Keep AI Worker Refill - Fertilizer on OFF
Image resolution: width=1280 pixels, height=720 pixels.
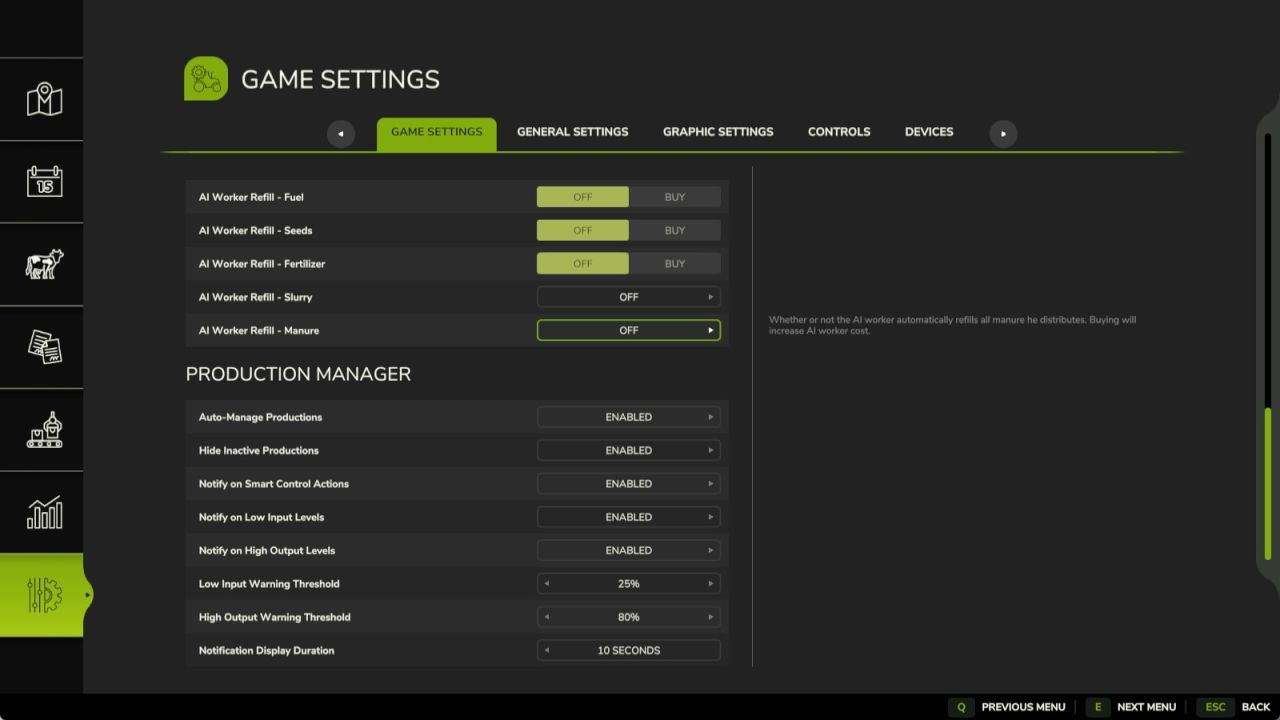pyautogui.click(x=583, y=263)
